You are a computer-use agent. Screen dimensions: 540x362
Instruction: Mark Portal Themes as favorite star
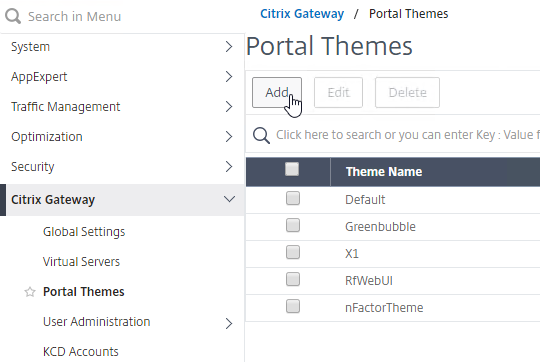pos(30,292)
